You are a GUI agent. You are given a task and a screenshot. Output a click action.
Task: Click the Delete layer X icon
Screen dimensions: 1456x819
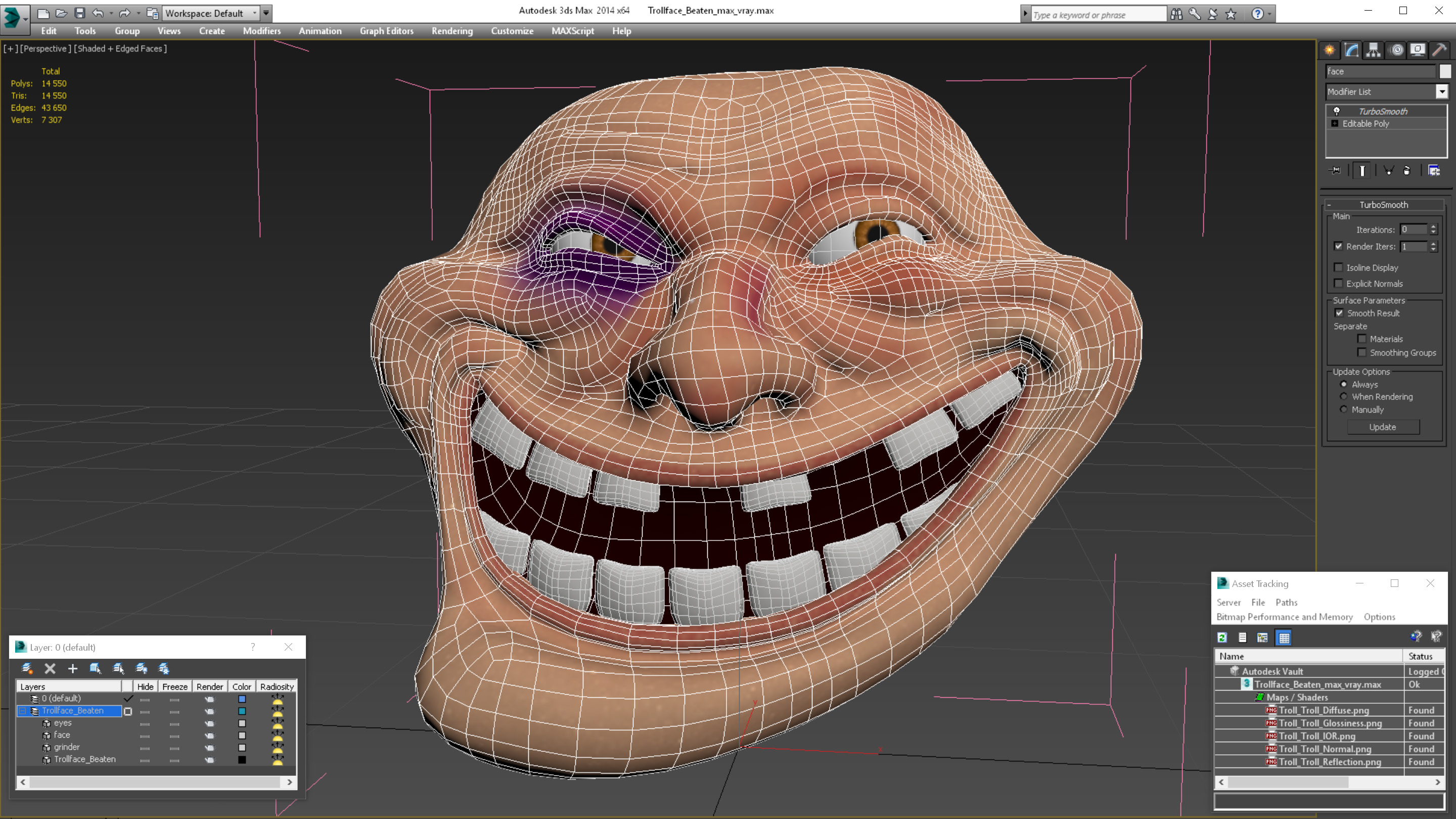point(50,669)
